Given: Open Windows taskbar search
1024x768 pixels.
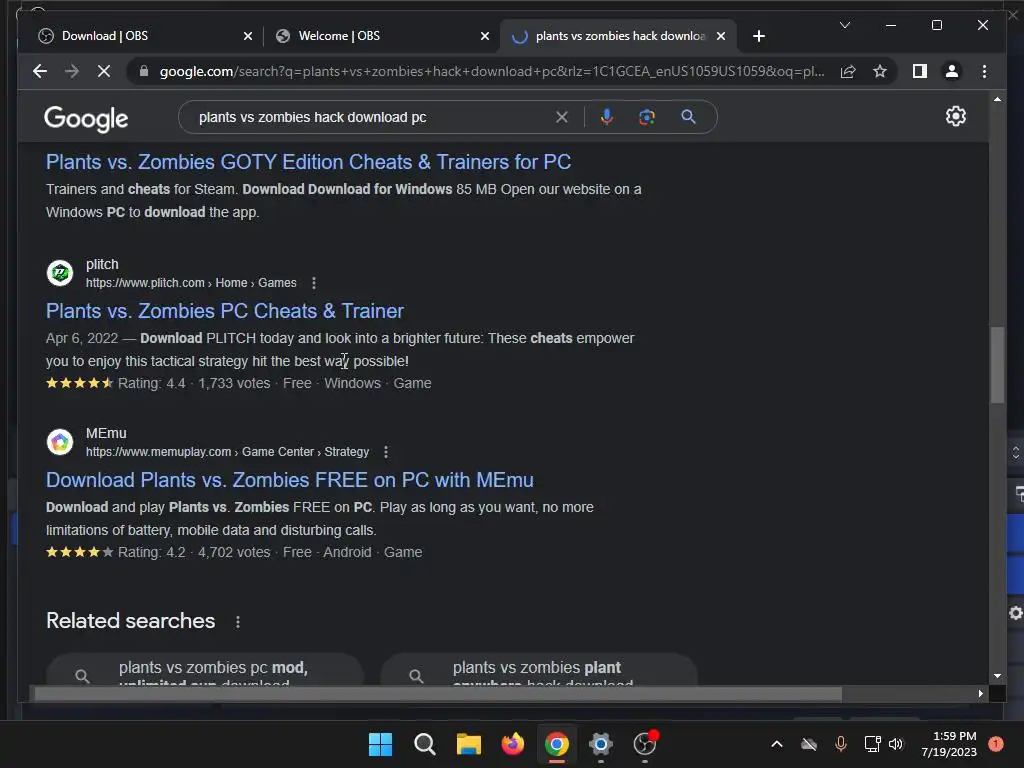Looking at the screenshot, I should [x=424, y=744].
